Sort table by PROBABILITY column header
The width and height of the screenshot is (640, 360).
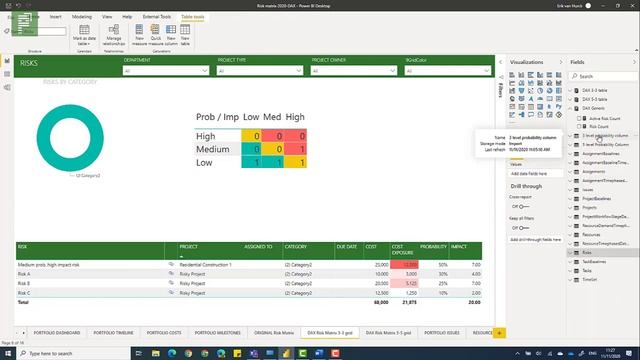tap(433, 247)
